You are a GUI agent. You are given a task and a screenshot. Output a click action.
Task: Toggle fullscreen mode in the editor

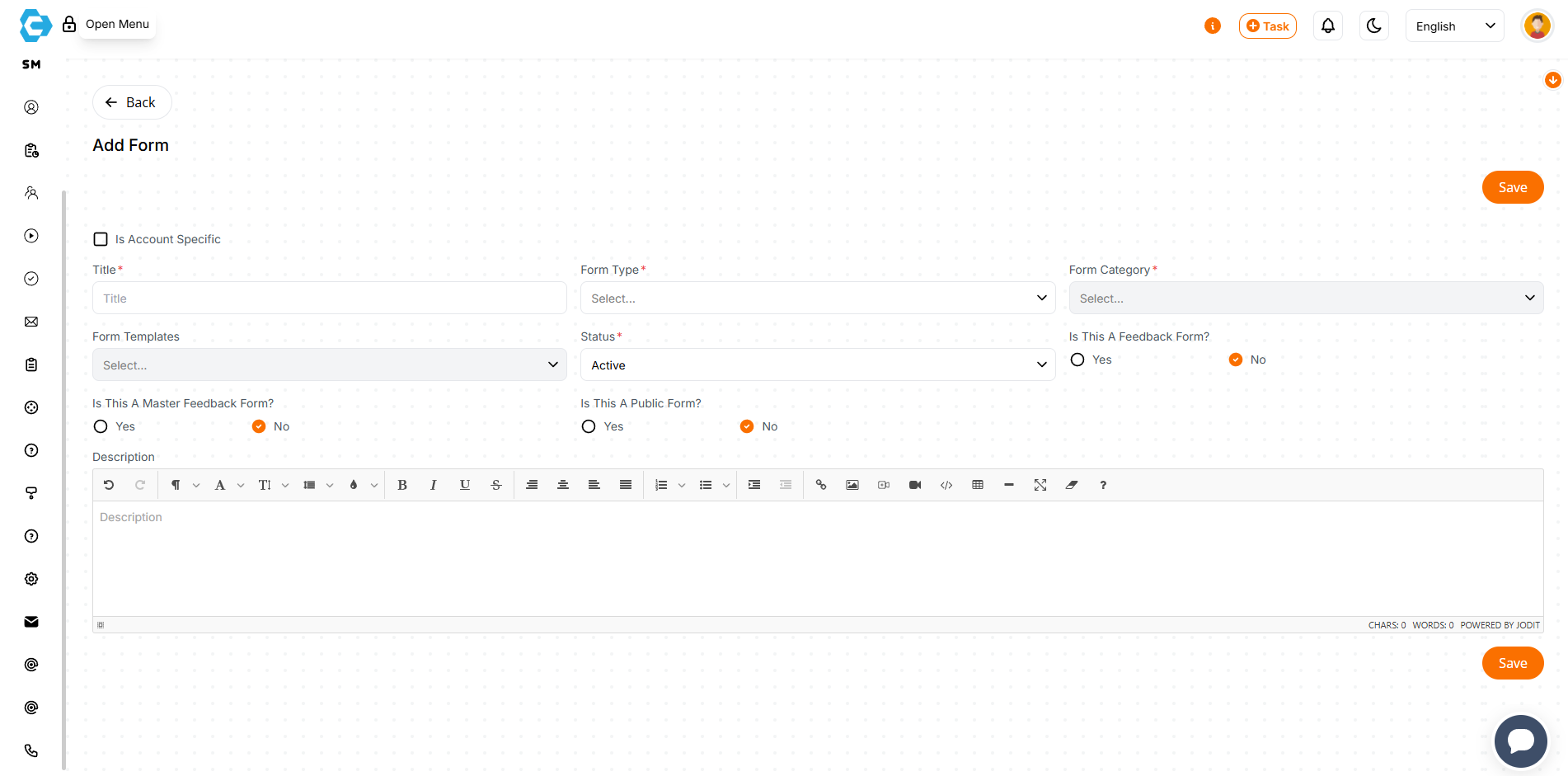coord(1040,485)
